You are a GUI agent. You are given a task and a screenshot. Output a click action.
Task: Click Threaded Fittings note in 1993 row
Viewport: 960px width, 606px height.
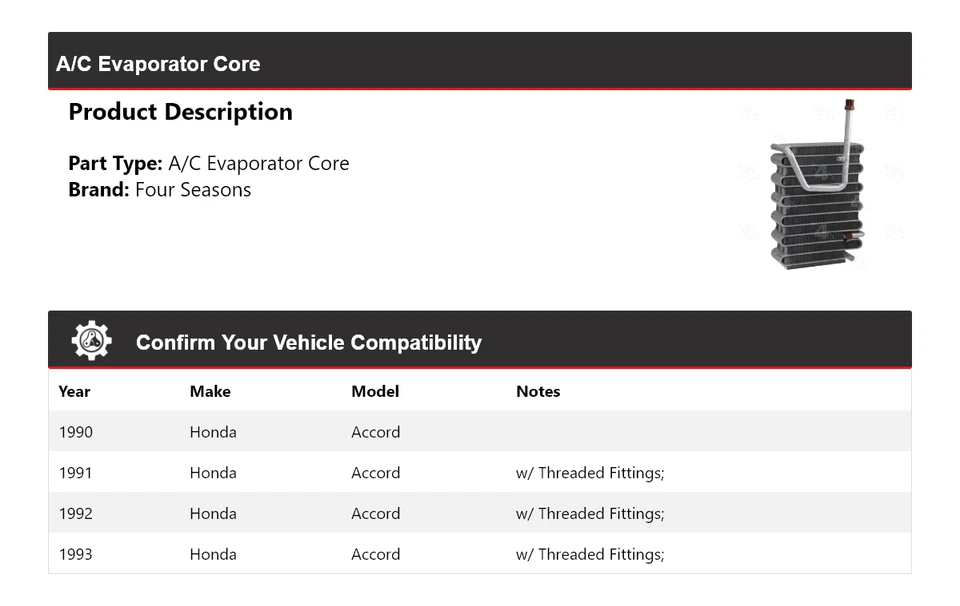(x=590, y=554)
